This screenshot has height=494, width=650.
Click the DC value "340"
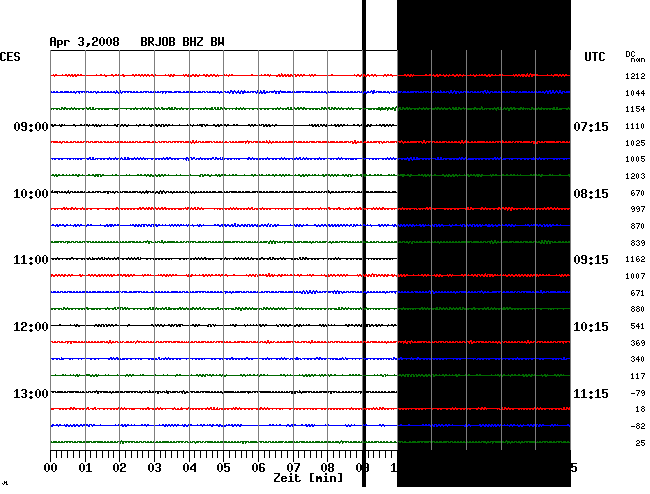coord(638,360)
